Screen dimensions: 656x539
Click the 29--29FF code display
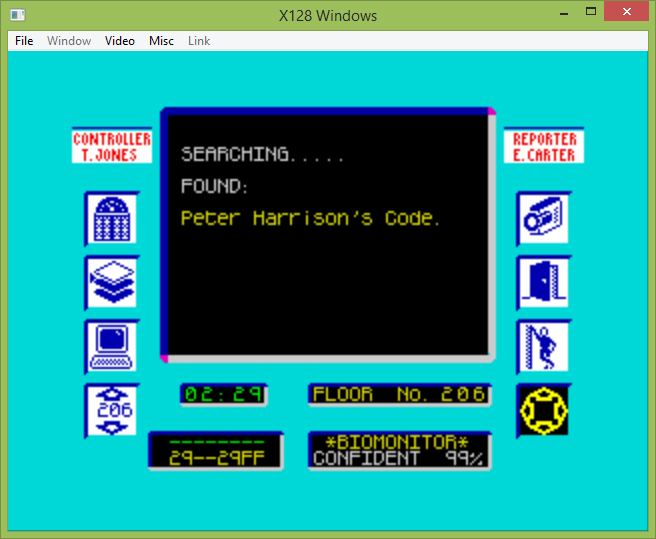point(215,450)
